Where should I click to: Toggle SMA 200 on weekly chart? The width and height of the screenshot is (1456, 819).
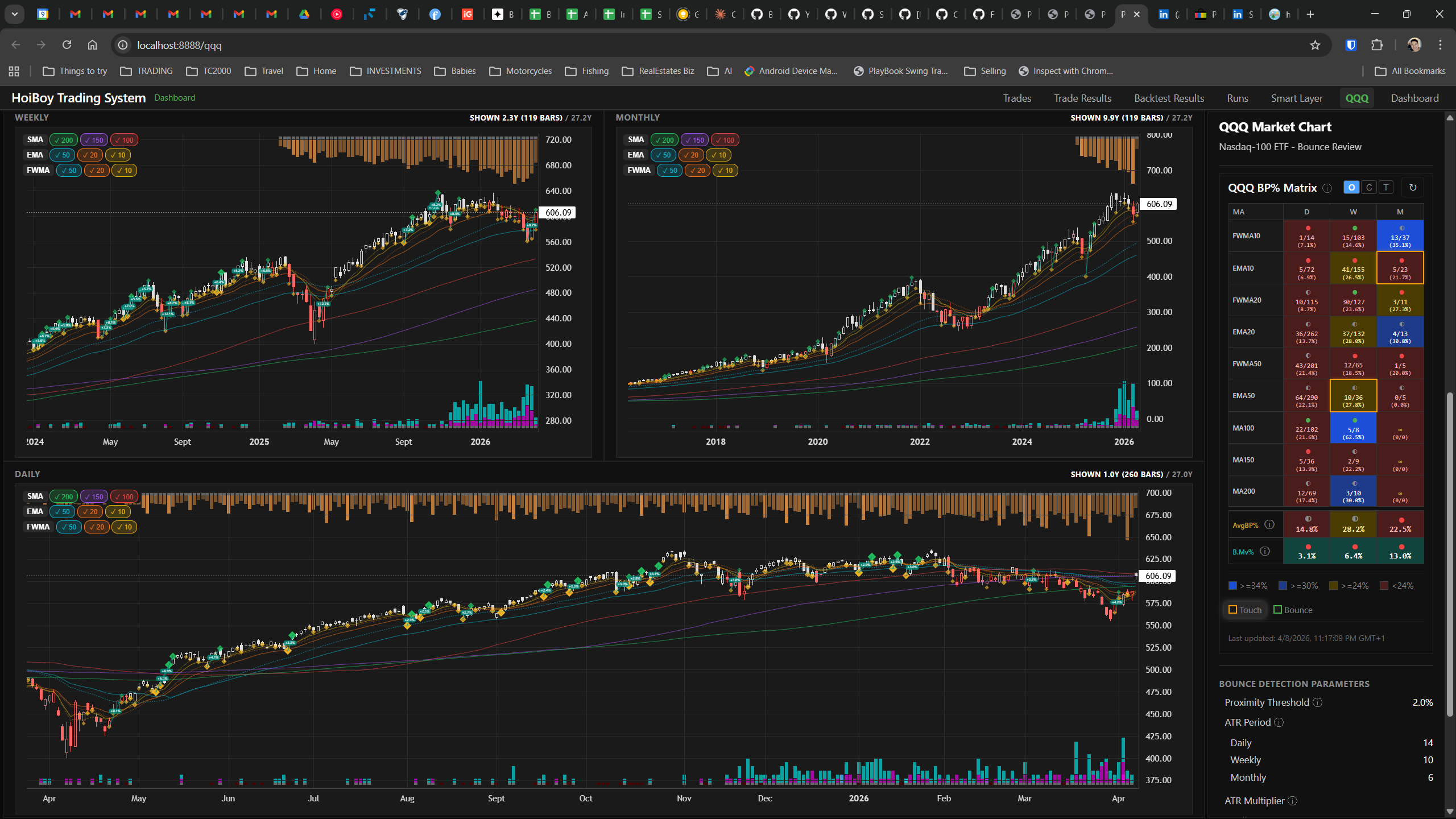pos(64,140)
